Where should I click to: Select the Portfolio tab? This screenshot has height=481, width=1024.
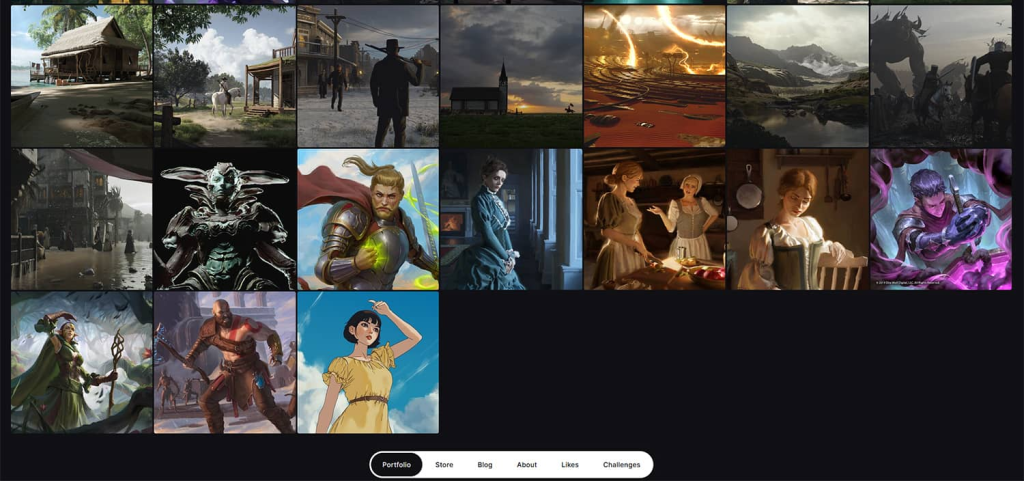coord(396,465)
